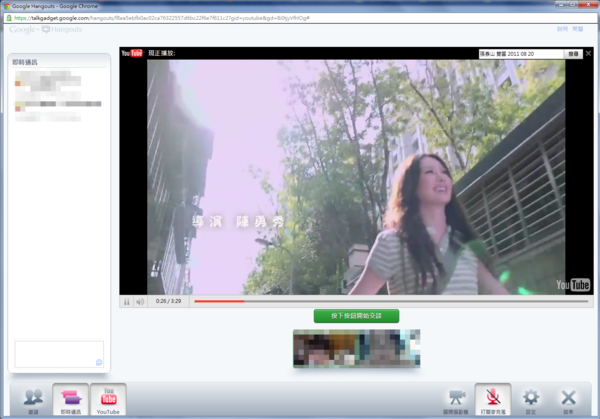Click the chat message input box
600x419 pixels.
[x=56, y=354]
